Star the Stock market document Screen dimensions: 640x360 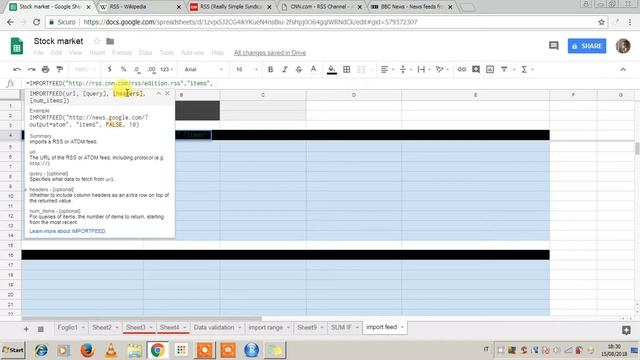coord(97,41)
